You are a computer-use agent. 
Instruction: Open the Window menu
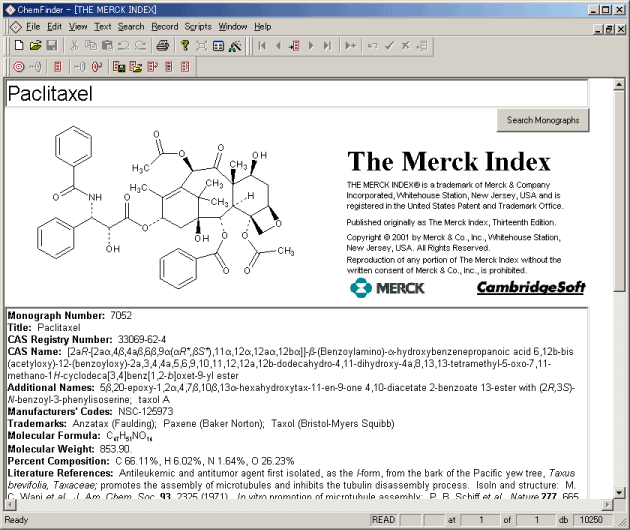pos(233,27)
